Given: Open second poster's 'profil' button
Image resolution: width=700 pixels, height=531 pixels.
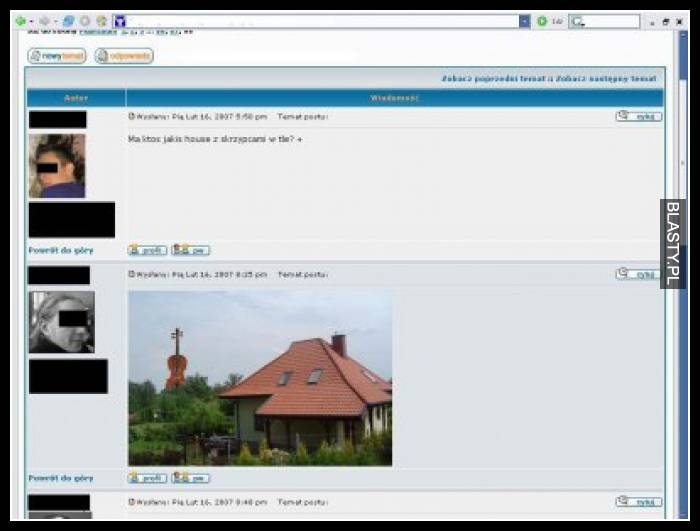Looking at the screenshot, I should tap(148, 478).
